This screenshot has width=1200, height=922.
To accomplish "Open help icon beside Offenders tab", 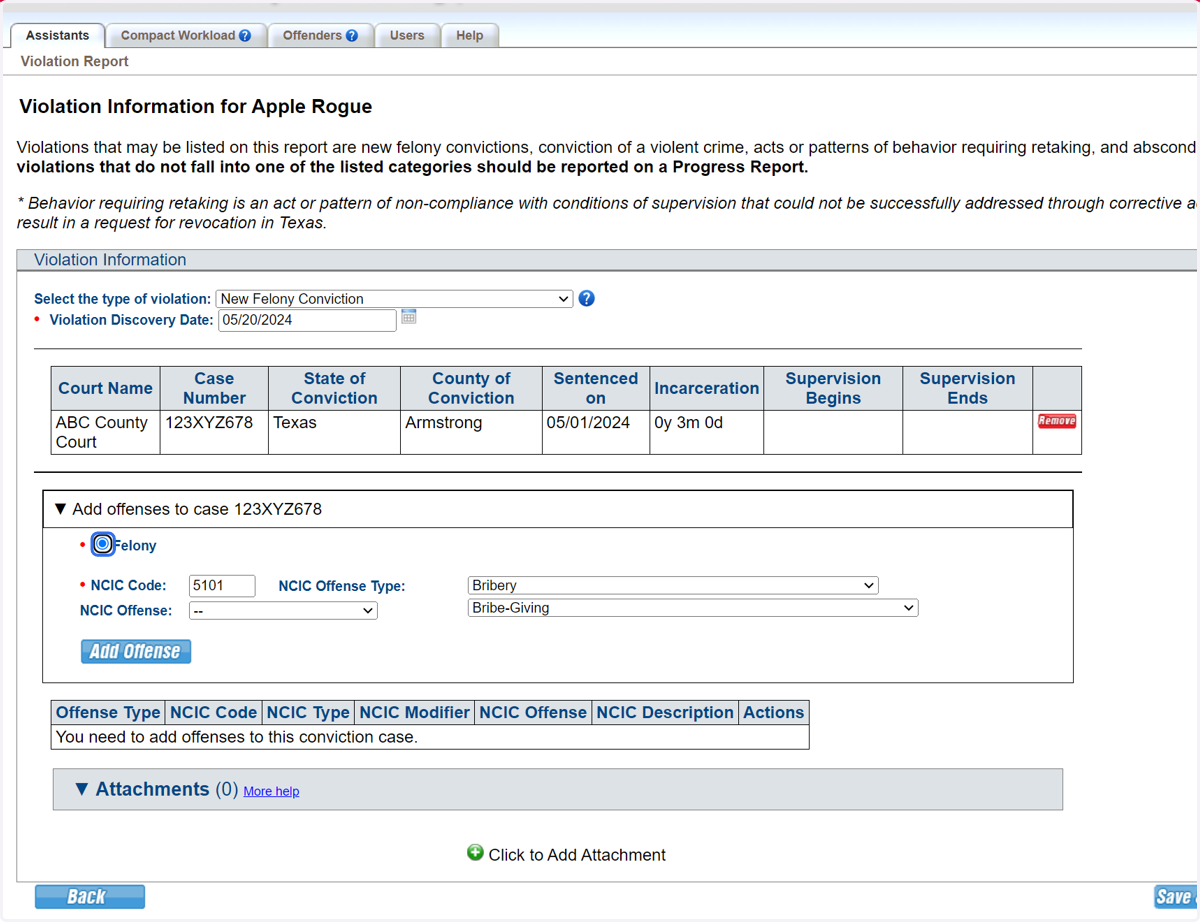I will pos(352,36).
